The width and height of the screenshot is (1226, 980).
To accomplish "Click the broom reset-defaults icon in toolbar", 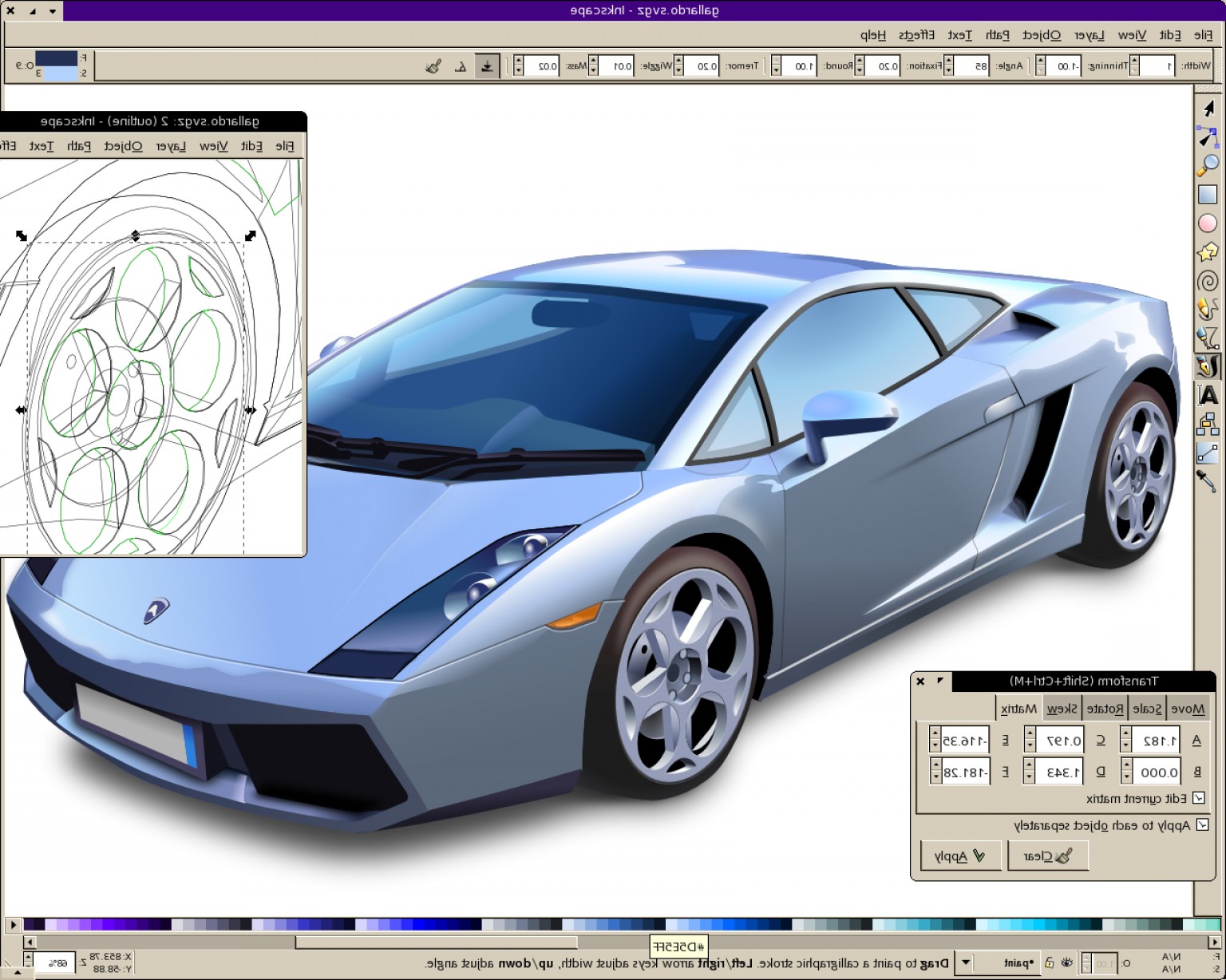I will coord(433,66).
